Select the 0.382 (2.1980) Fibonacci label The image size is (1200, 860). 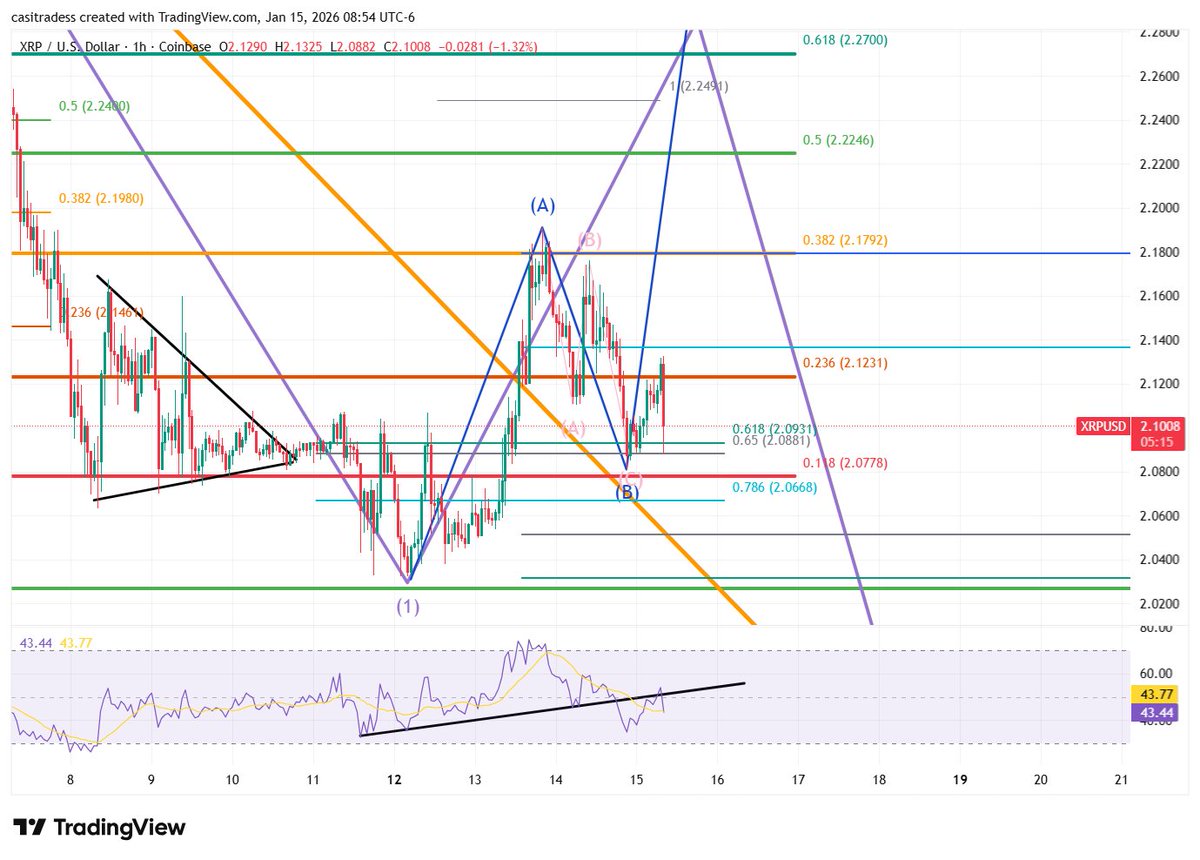(101, 198)
